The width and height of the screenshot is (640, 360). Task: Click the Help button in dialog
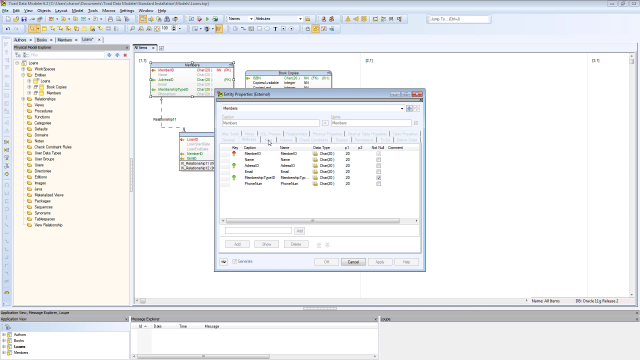pyautogui.click(x=407, y=262)
